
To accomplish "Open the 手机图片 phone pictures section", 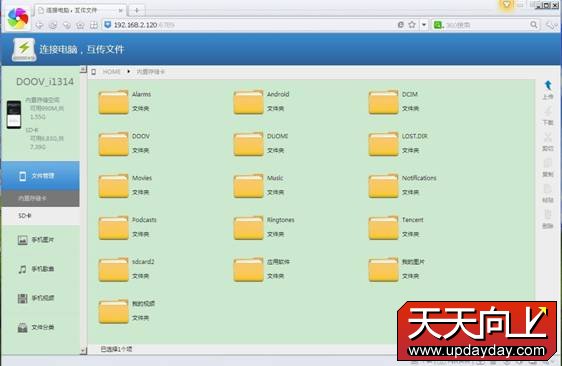I will [36, 240].
